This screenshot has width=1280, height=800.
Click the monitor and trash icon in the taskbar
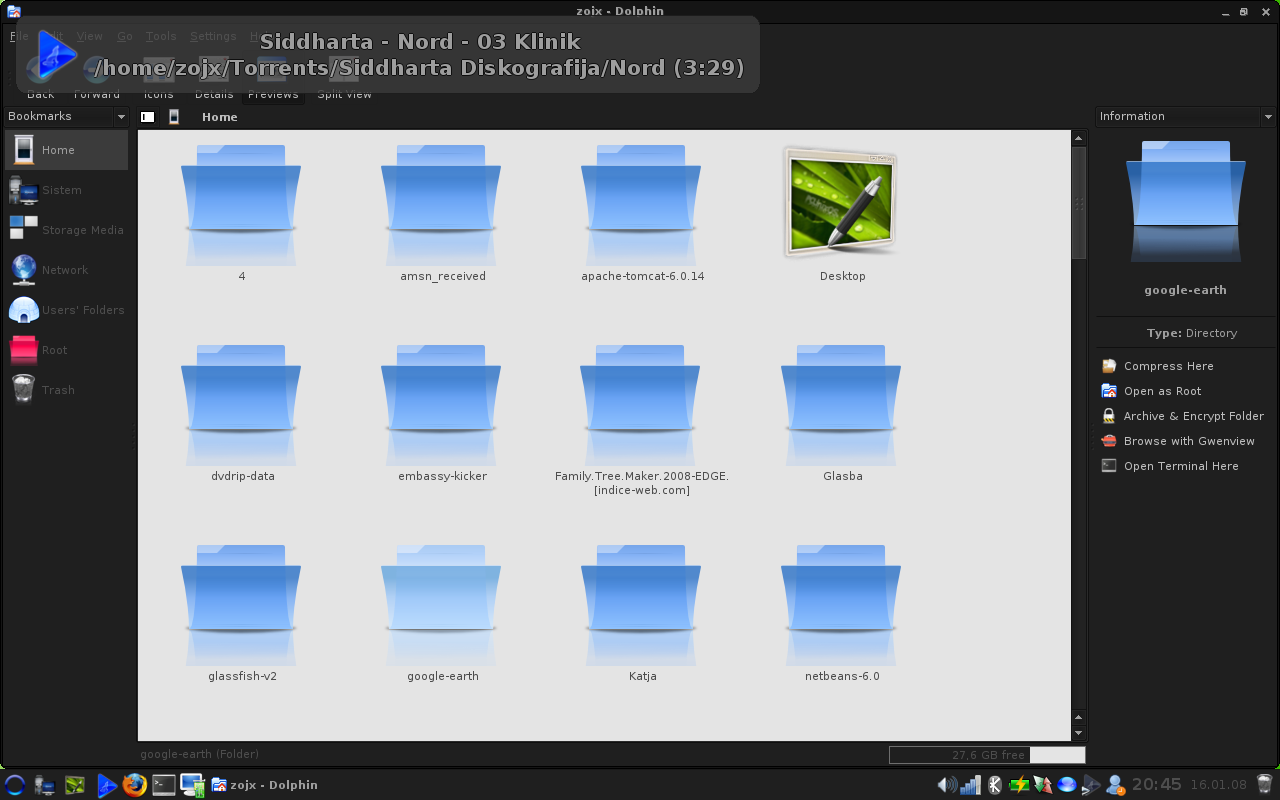coord(192,785)
